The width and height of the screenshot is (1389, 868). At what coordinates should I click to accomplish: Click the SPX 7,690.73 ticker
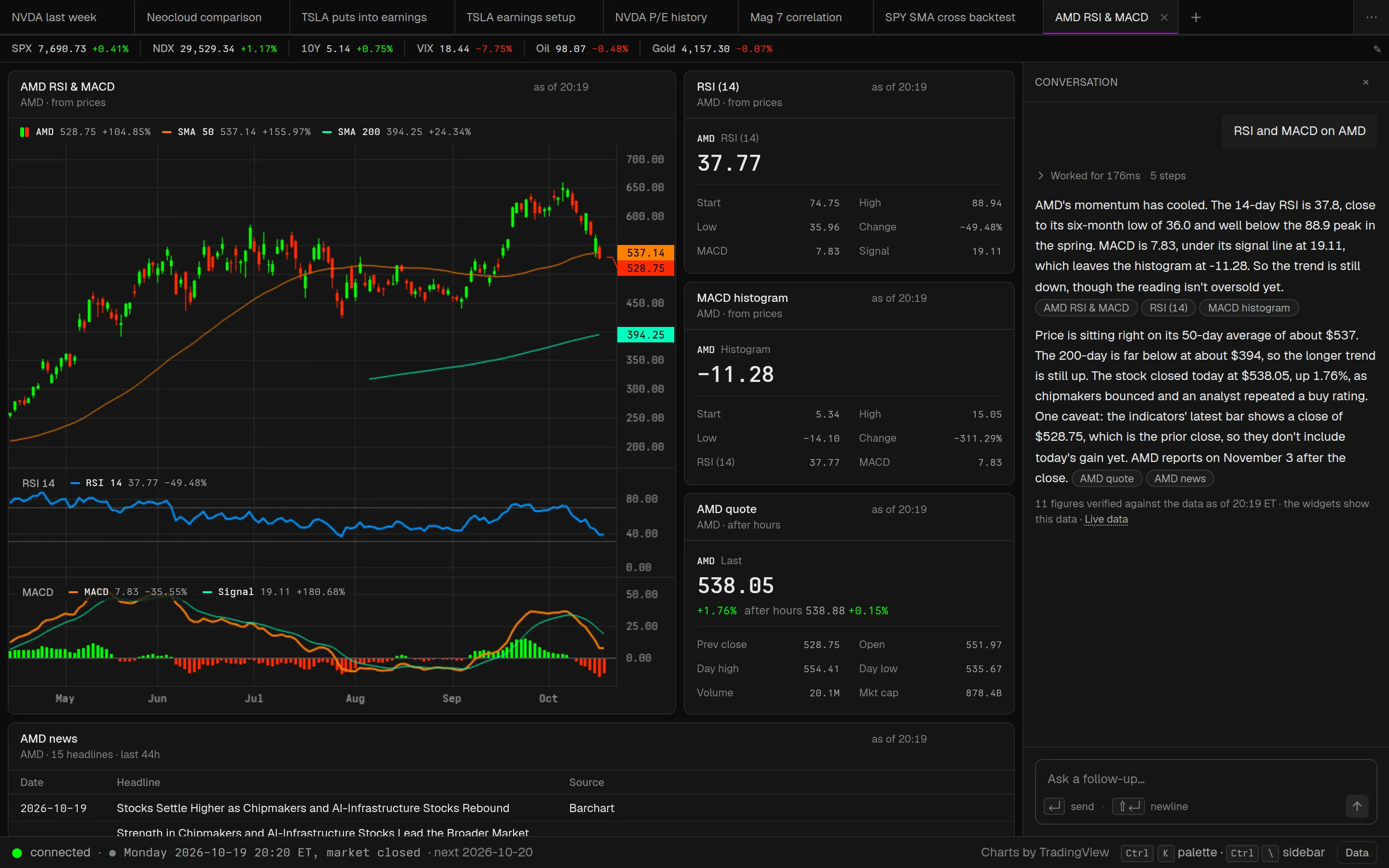pos(70,49)
